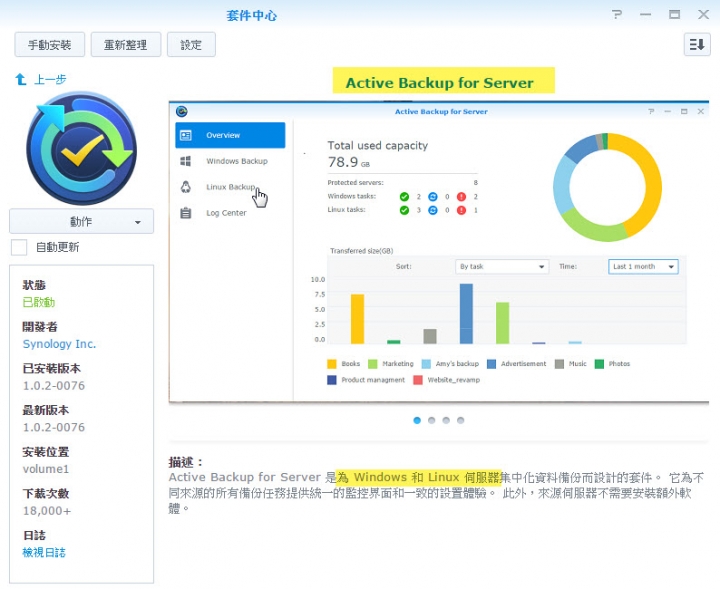The image size is (720, 589).
Task: Click Linux tasks blue running sync icon
Action: pos(433,210)
